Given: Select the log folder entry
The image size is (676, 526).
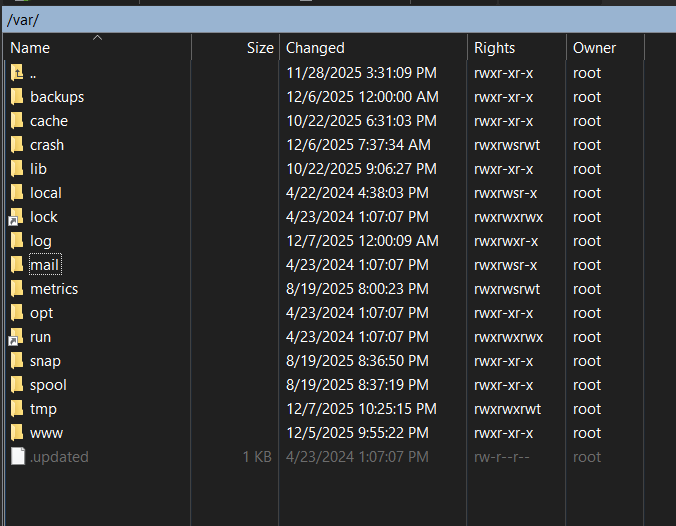Looking at the screenshot, I should click(x=40, y=241).
